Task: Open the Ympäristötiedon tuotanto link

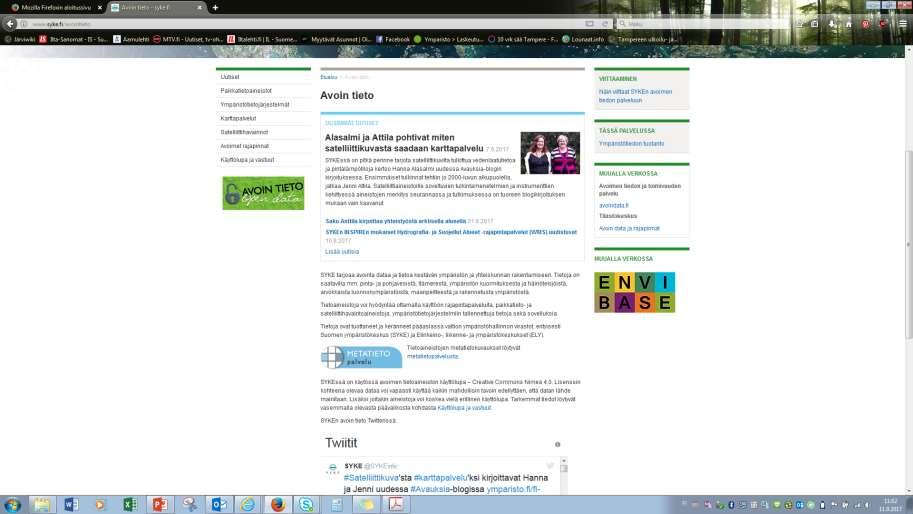Action: [x=631, y=144]
